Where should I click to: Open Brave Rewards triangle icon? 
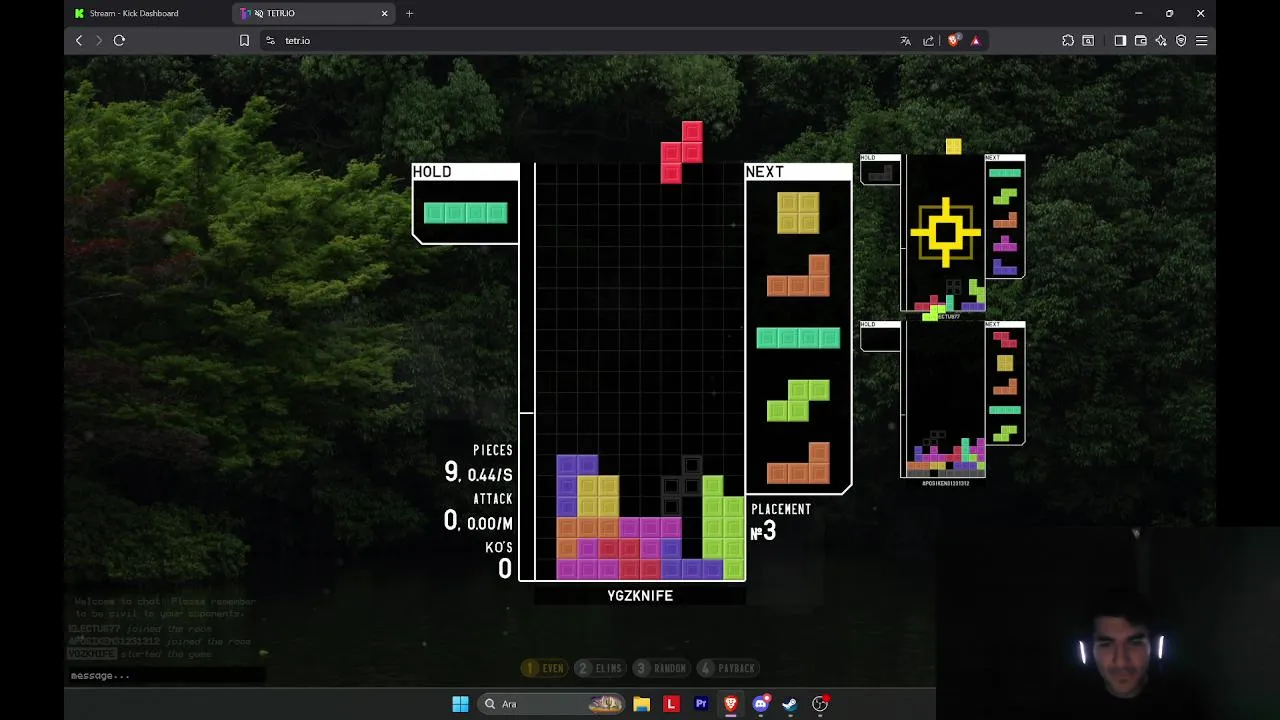(975, 40)
